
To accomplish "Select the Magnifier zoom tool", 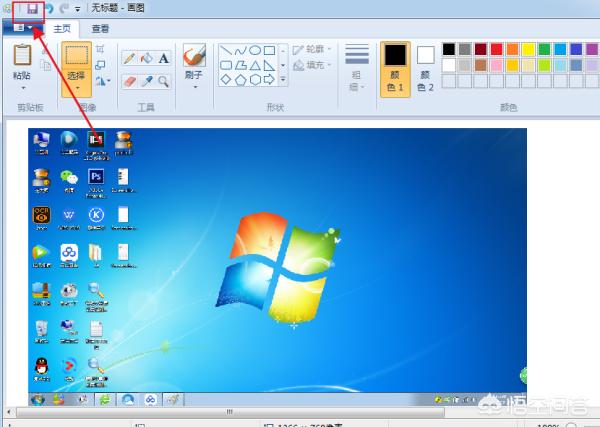I will 163,81.
